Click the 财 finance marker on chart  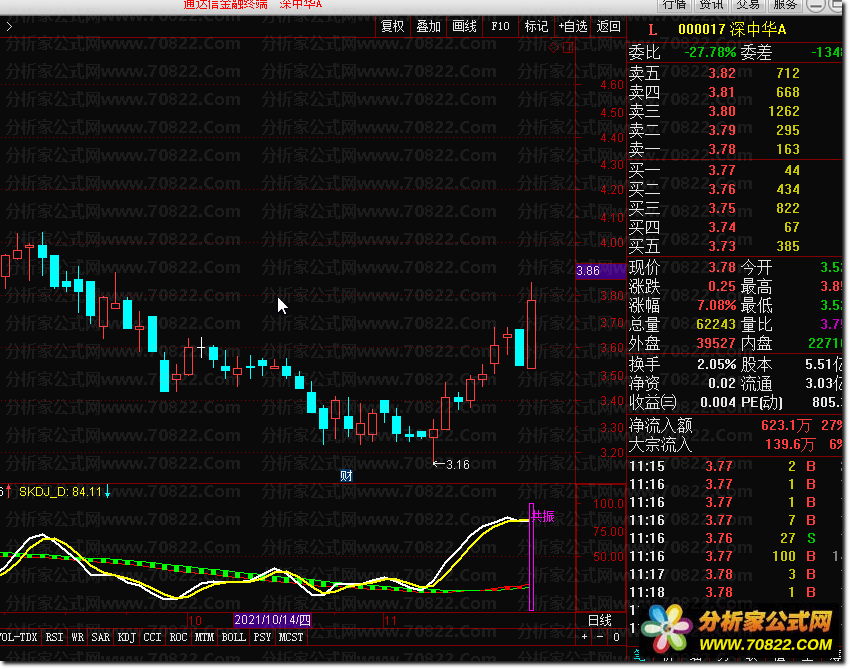pos(346,476)
